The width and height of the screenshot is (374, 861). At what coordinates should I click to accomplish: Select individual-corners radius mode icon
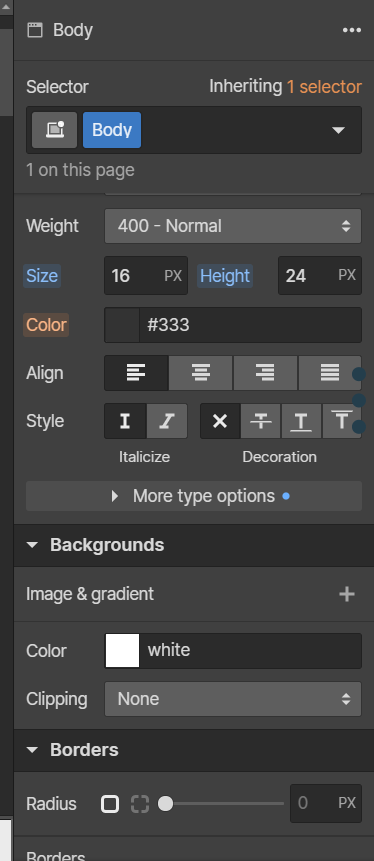[140, 804]
